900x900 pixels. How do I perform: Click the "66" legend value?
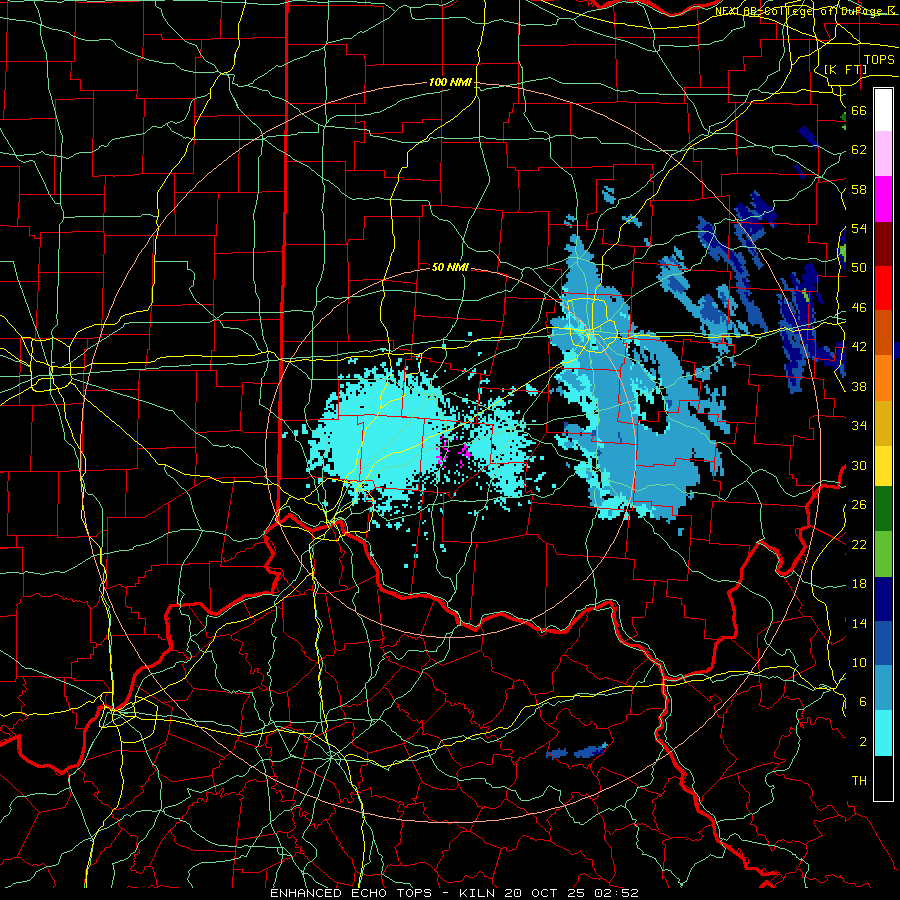[x=859, y=110]
